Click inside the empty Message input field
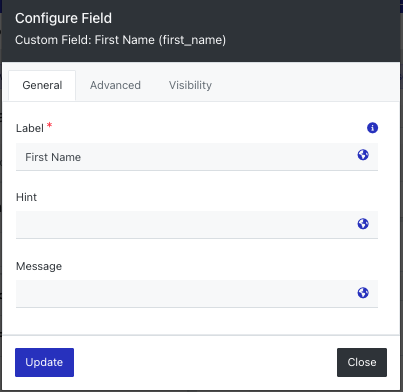The width and height of the screenshot is (403, 392). click(x=197, y=294)
